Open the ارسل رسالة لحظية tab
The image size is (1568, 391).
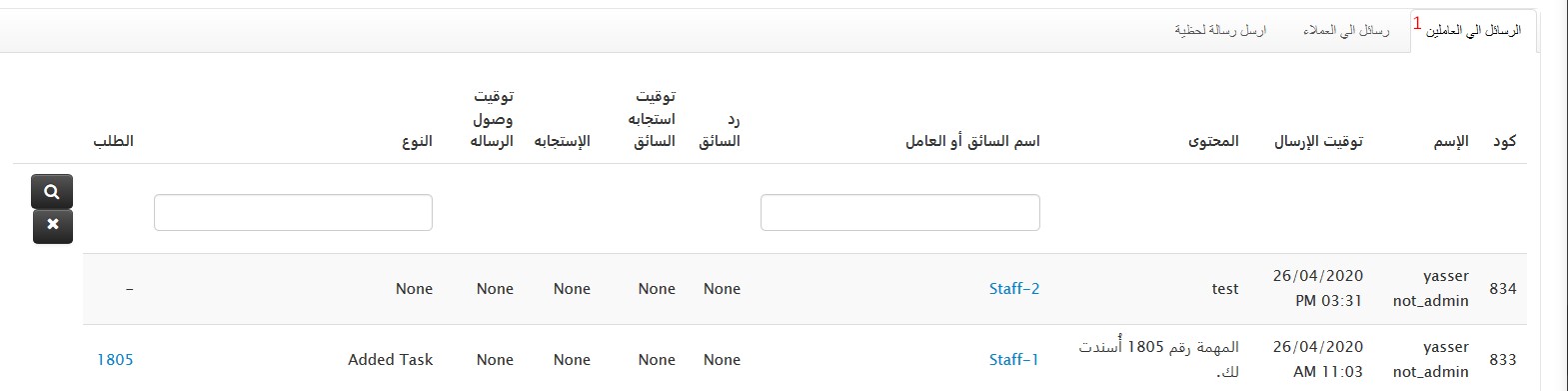[1220, 31]
